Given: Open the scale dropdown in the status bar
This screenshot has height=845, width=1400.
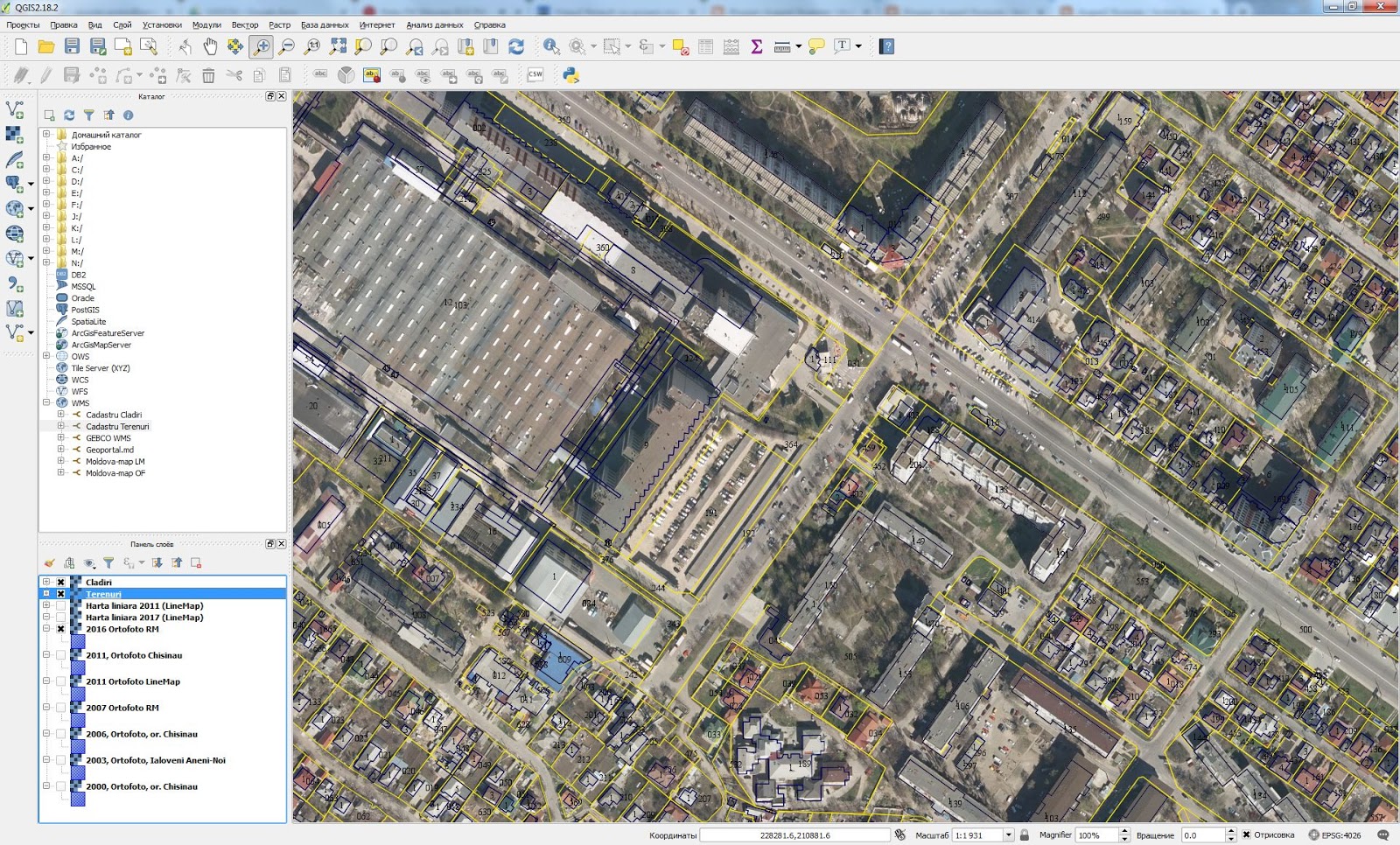Looking at the screenshot, I should [x=1008, y=835].
